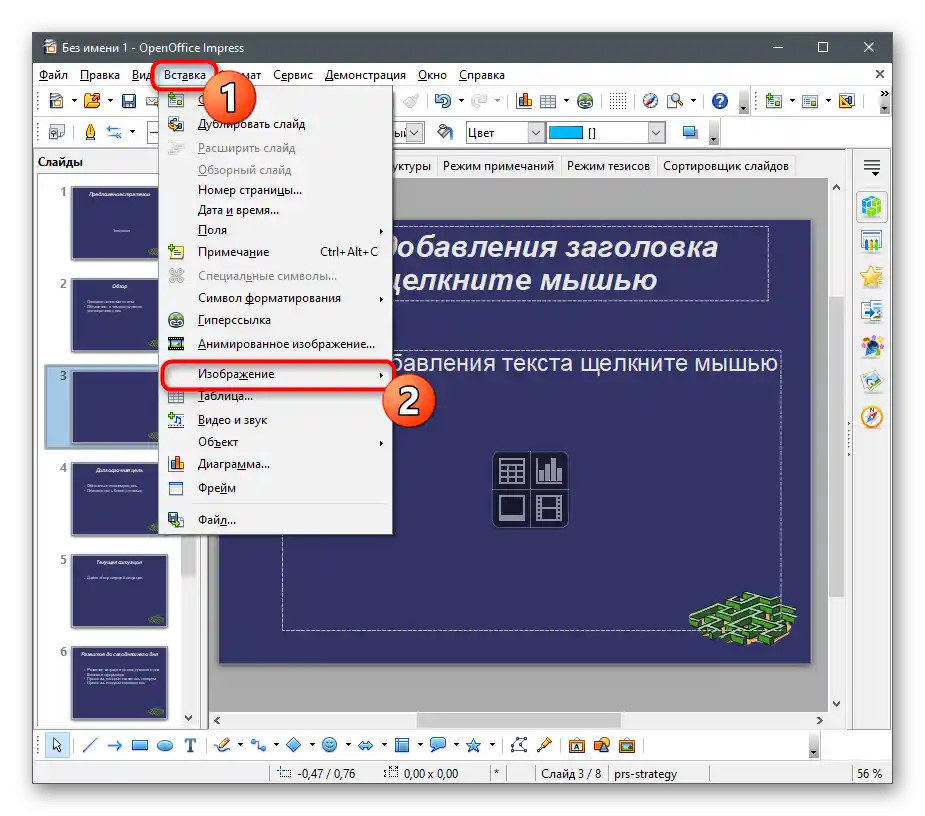Select the arrow Select tool

(x=57, y=745)
